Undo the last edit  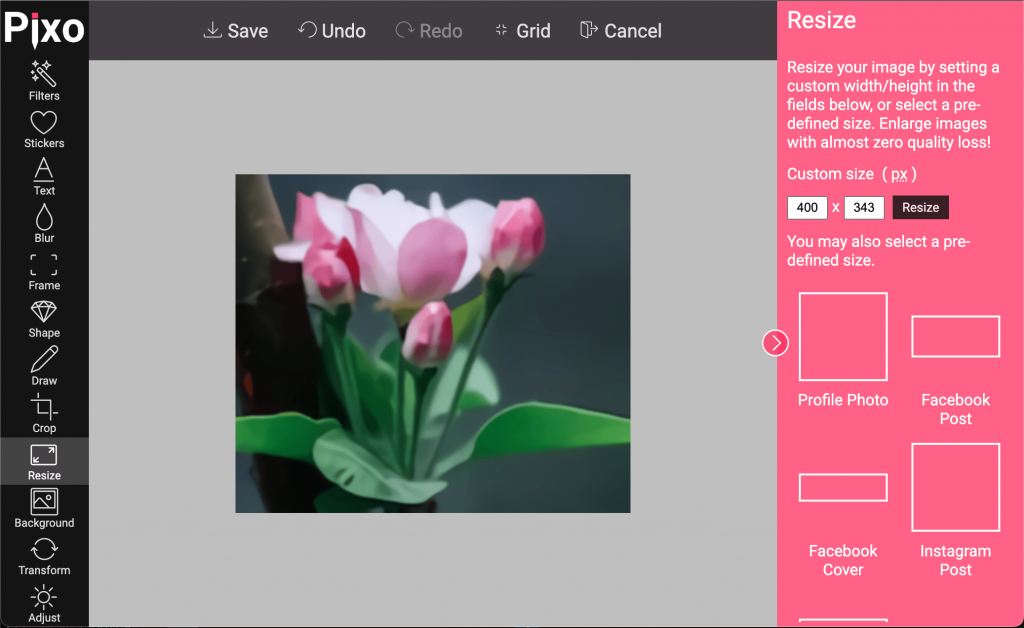point(331,31)
